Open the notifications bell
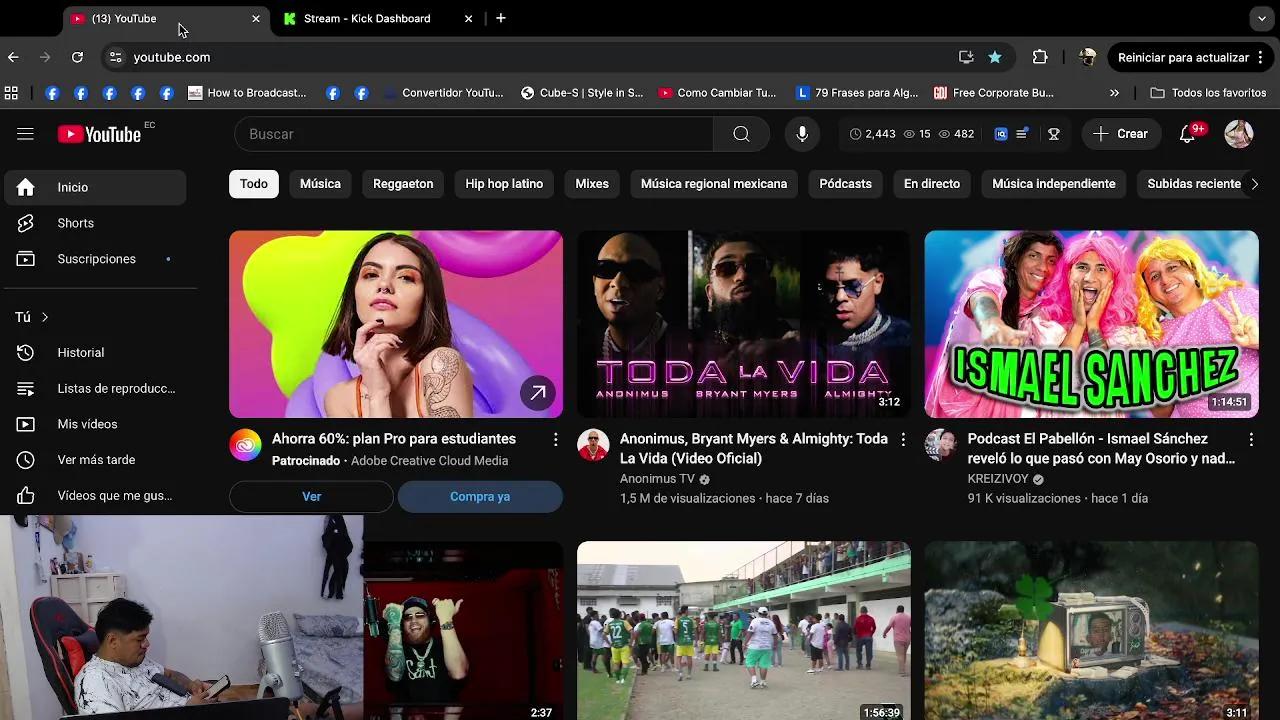The image size is (1280, 720). point(1187,134)
